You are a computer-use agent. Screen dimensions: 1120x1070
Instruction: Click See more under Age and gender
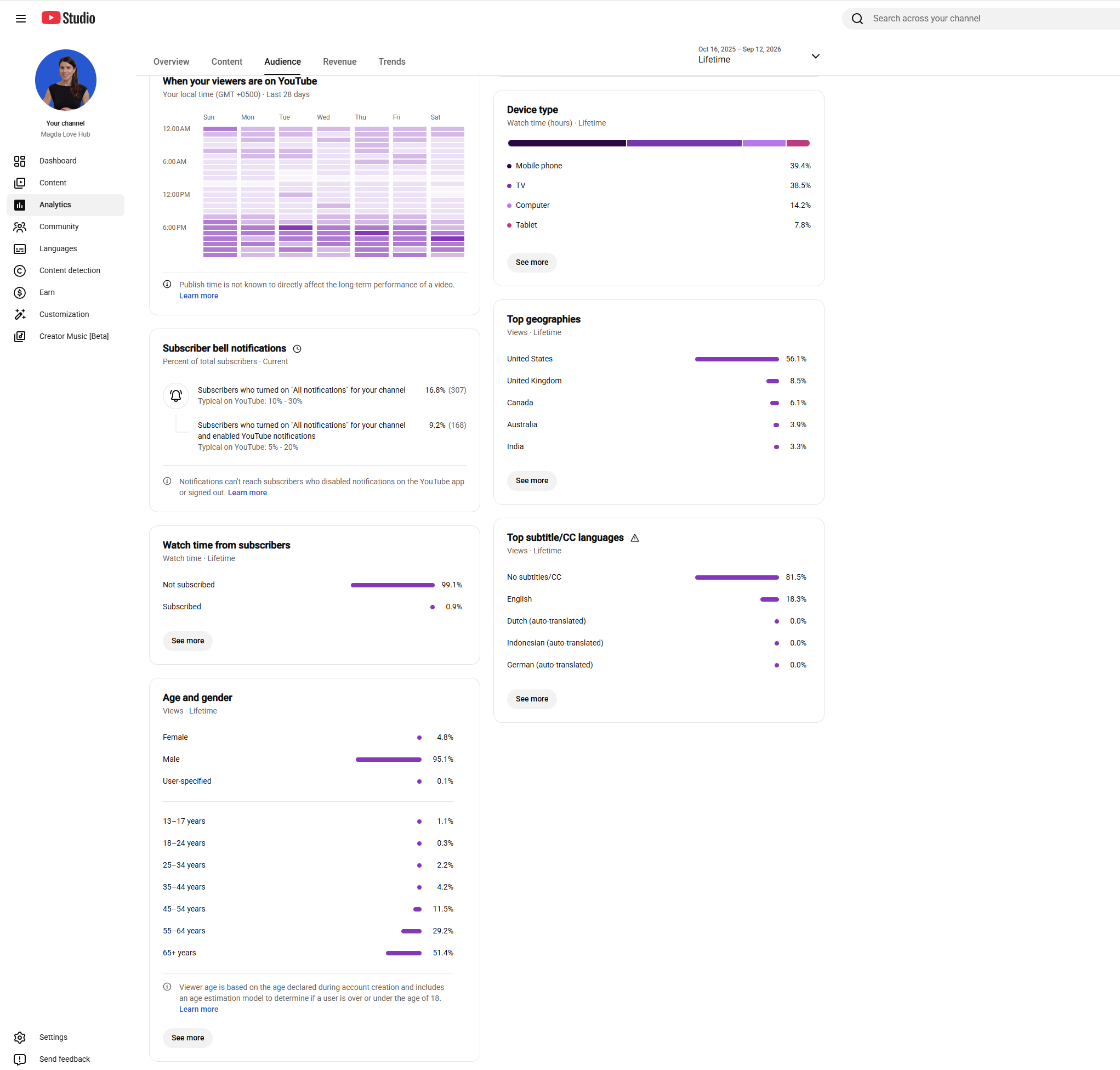point(187,1038)
